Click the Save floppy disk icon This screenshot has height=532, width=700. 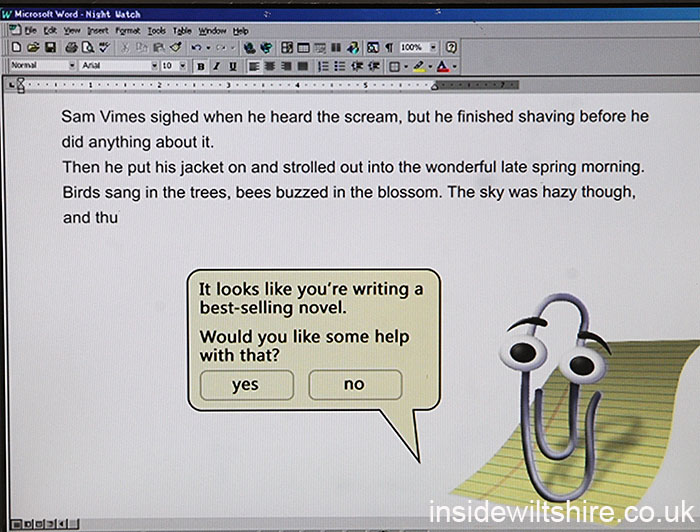coord(49,47)
